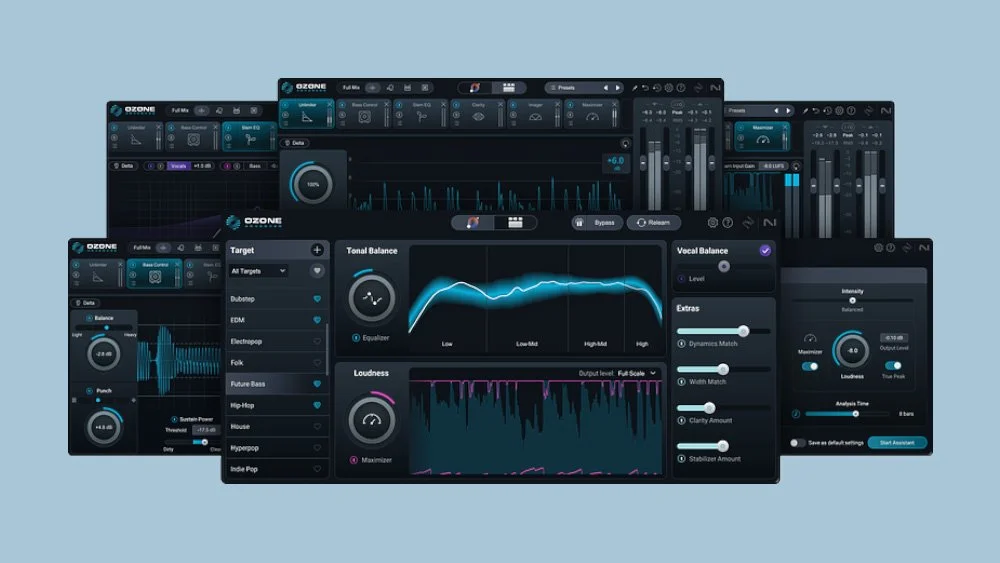Screen dimensions: 1000x563
Task: Open help icon in front Ozone window
Action: coord(728,223)
